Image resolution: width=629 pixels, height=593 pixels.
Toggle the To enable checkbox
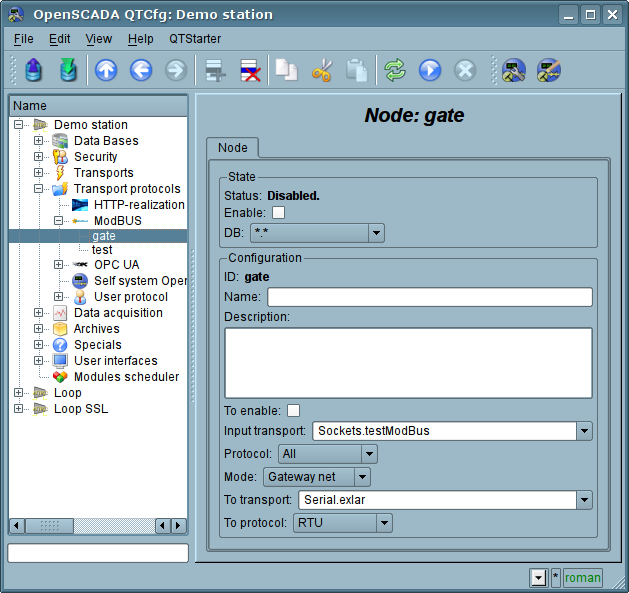pos(294,410)
